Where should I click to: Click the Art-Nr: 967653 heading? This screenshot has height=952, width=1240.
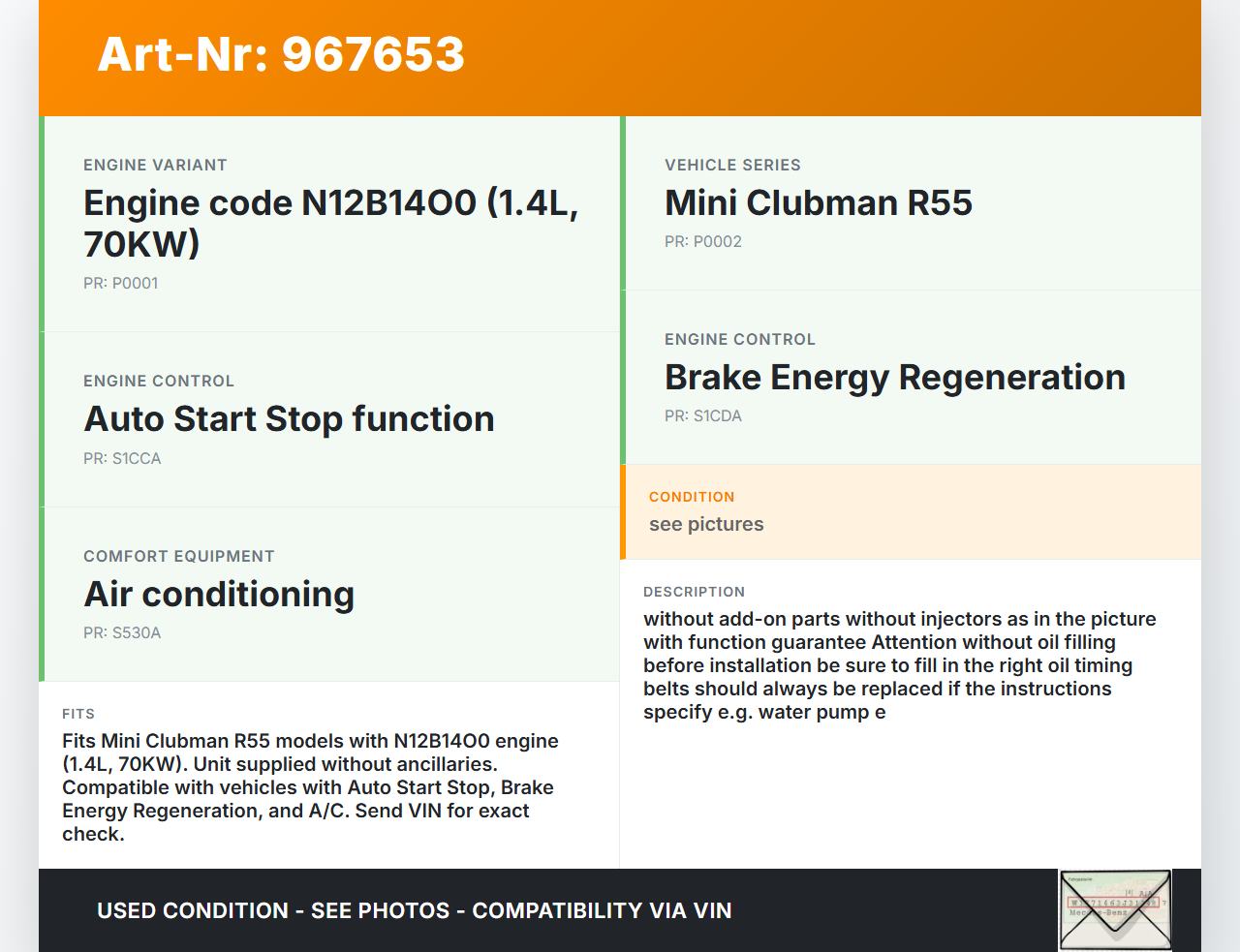pyautogui.click(x=281, y=54)
